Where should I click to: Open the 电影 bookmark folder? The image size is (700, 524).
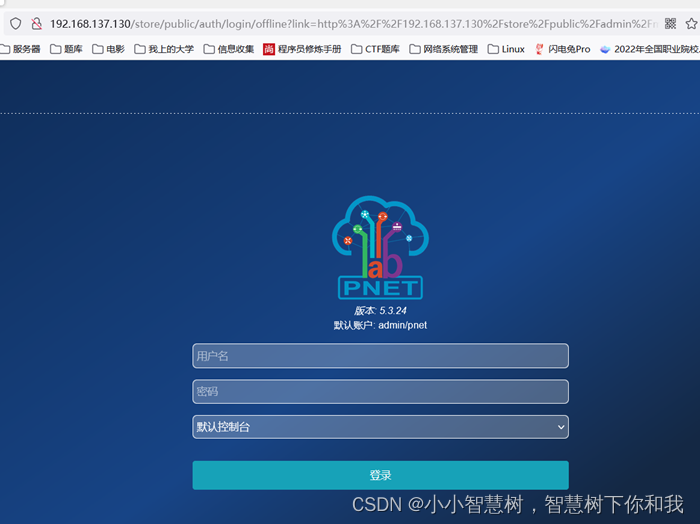tap(108, 49)
